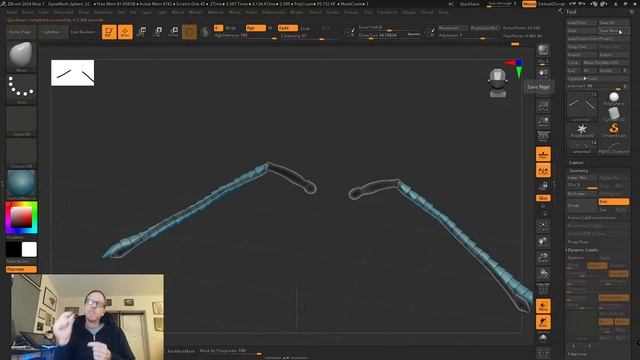Toggle Live Boolean
Image resolution: width=640 pixels, height=360 pixels.
(x=83, y=32)
